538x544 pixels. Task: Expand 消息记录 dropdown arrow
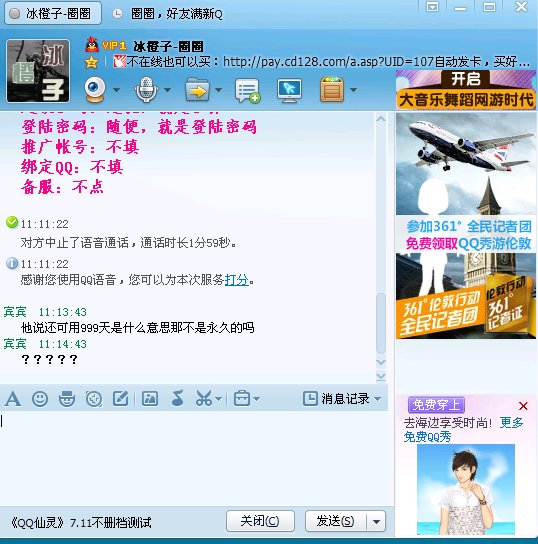pos(378,399)
